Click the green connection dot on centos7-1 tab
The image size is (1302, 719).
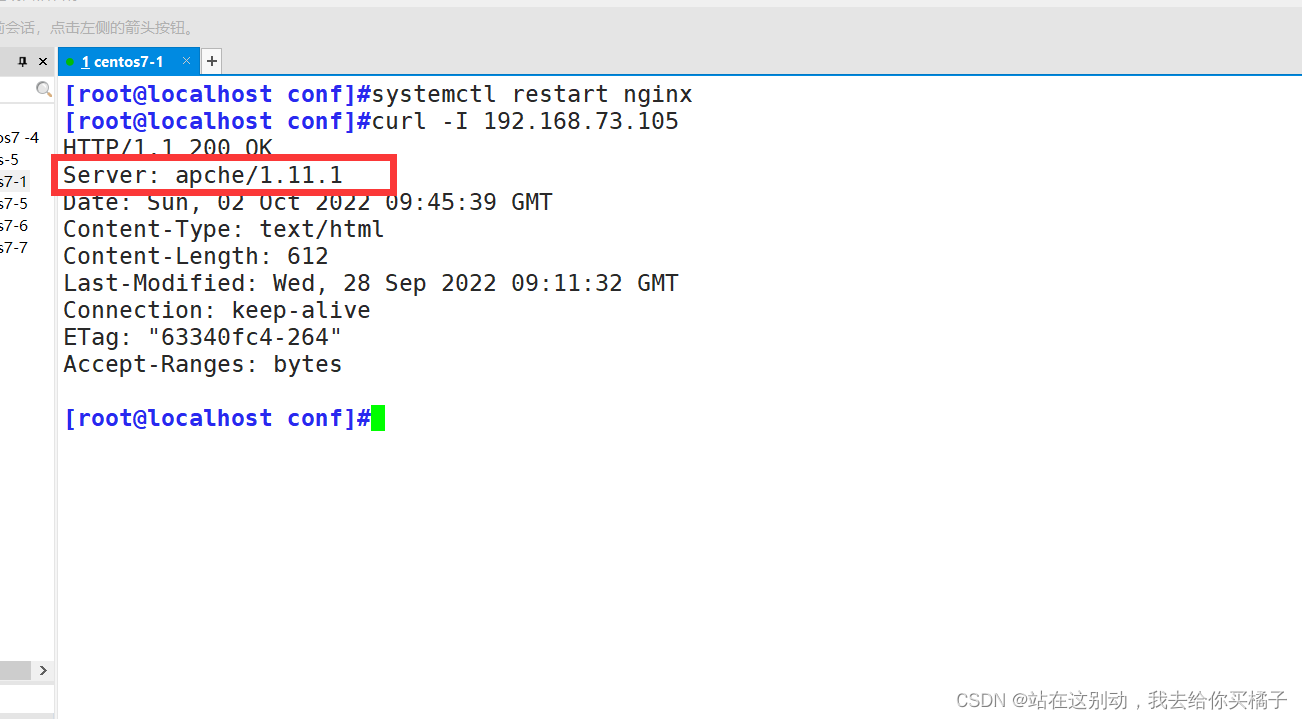coord(70,62)
